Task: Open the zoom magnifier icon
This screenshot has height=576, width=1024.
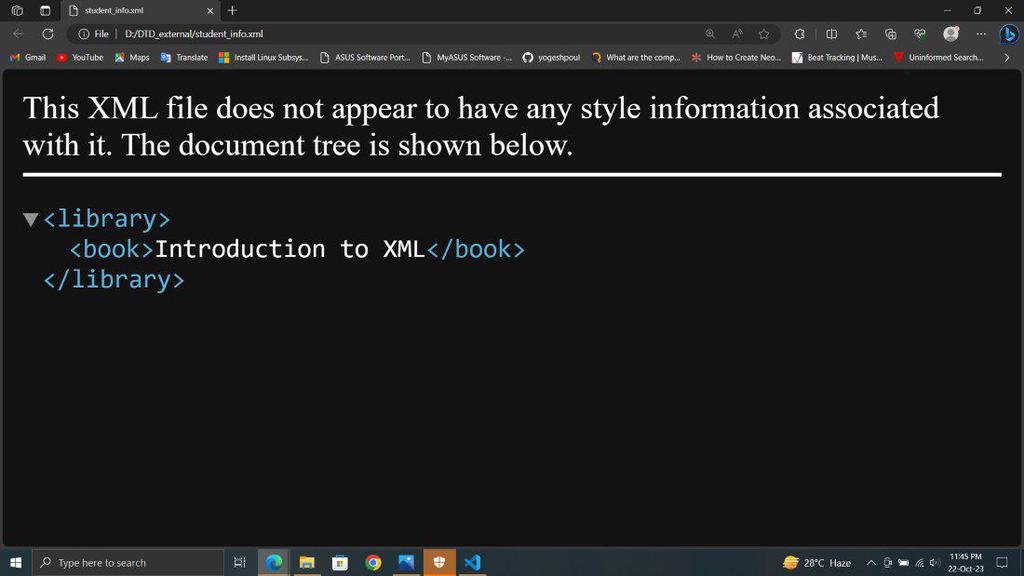Action: [710, 34]
